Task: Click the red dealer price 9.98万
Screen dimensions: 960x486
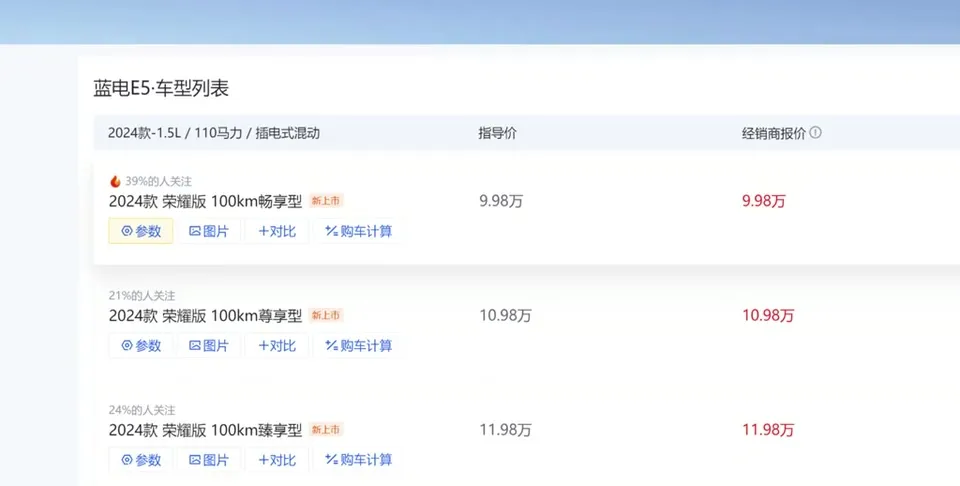Action: point(763,201)
